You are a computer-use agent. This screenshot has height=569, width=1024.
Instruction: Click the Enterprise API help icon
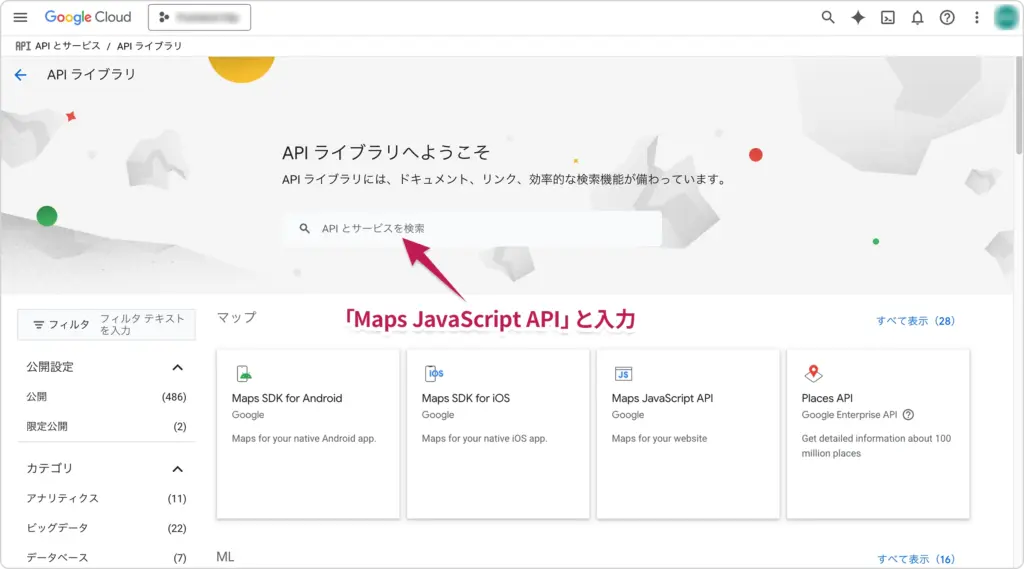point(908,415)
